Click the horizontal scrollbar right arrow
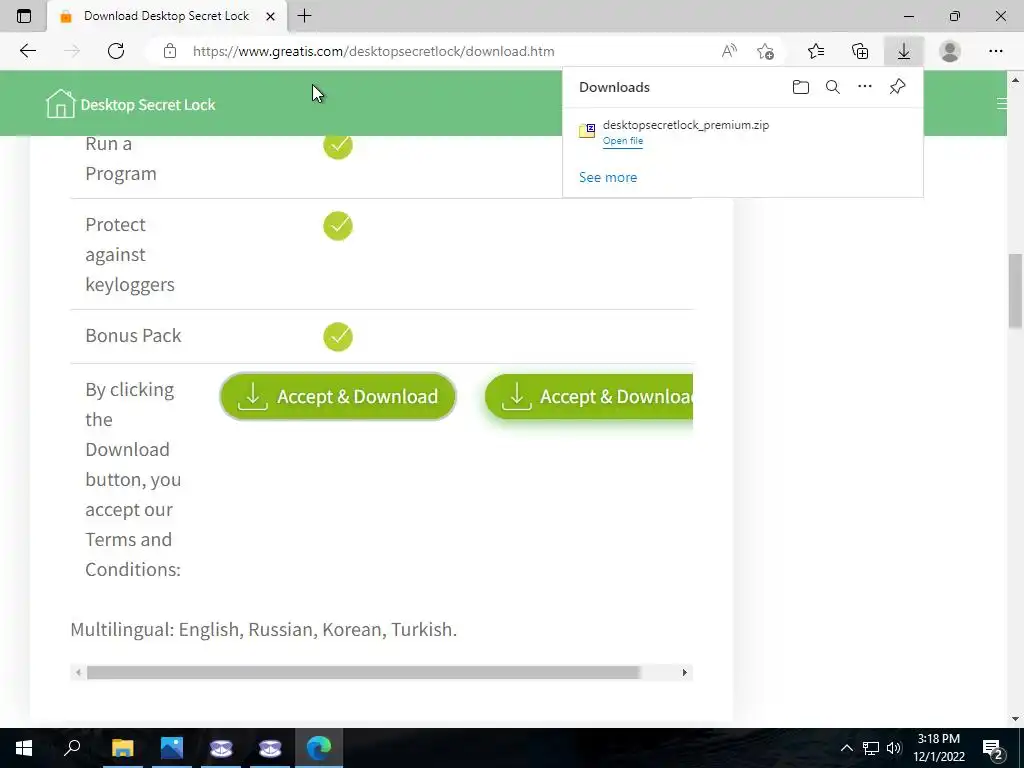This screenshot has width=1024, height=768. (x=684, y=673)
